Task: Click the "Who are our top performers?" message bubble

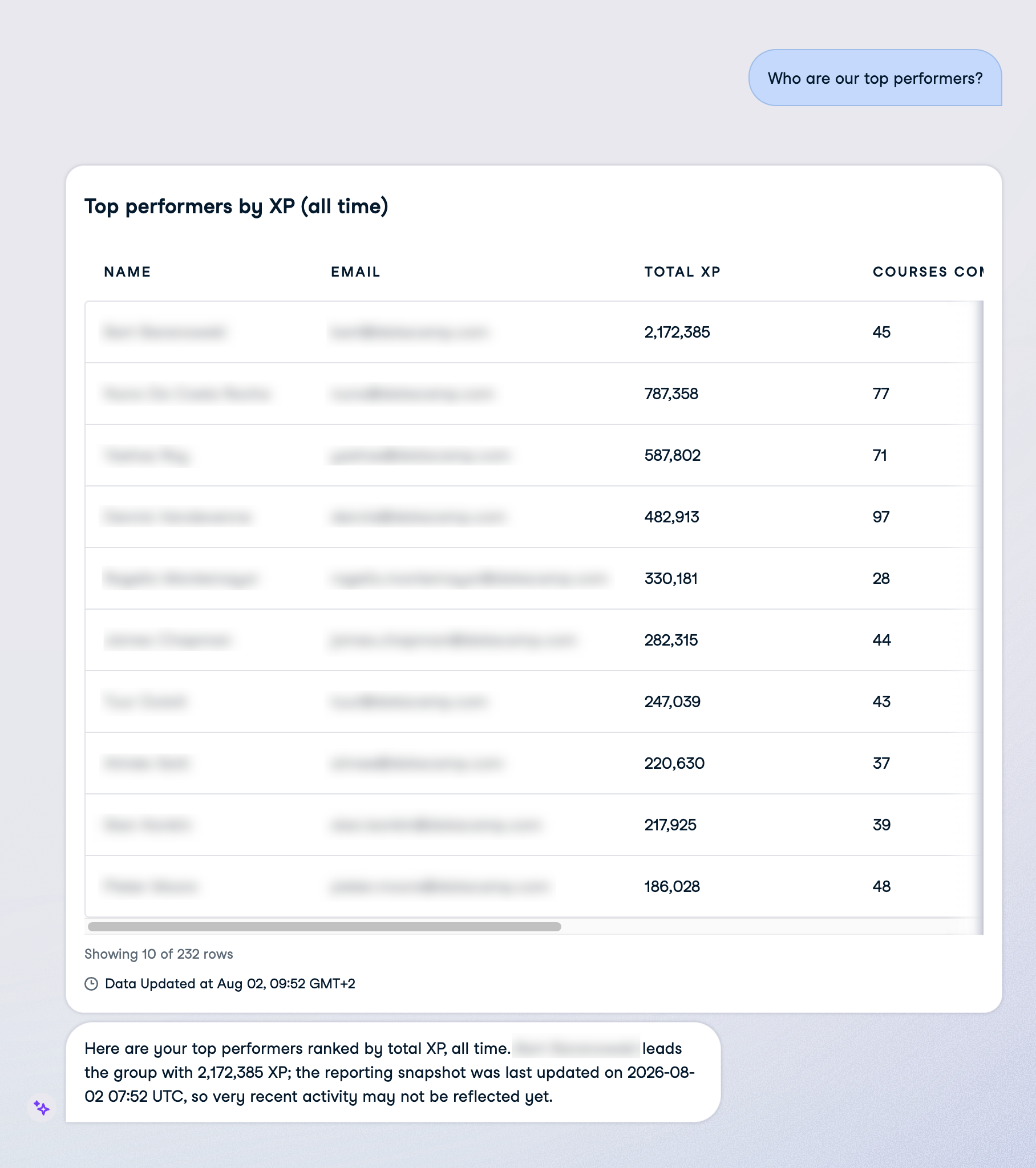Action: click(875, 78)
